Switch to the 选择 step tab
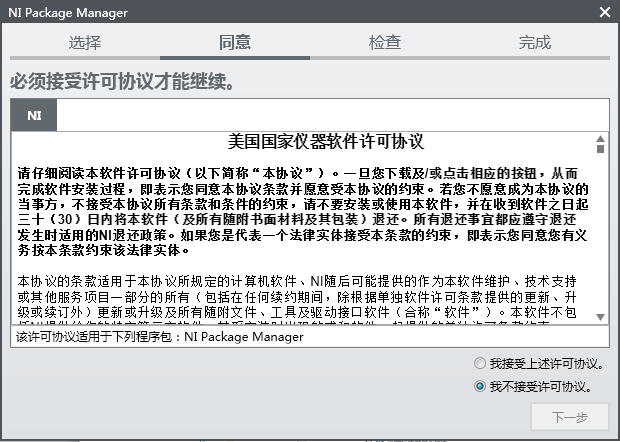This screenshot has height=442, width=620. point(85,43)
